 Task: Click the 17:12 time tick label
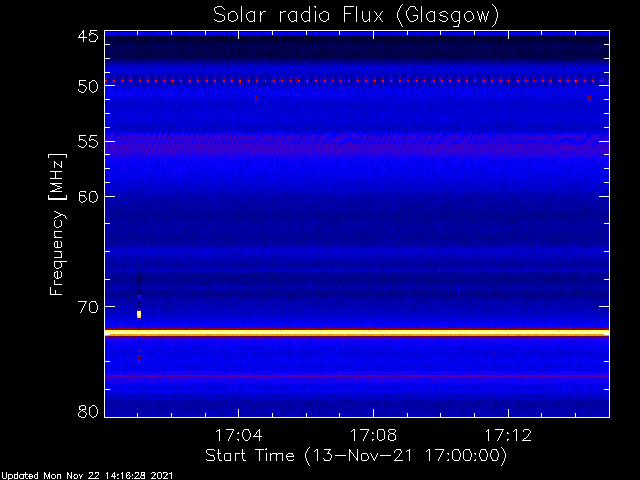coord(508,435)
